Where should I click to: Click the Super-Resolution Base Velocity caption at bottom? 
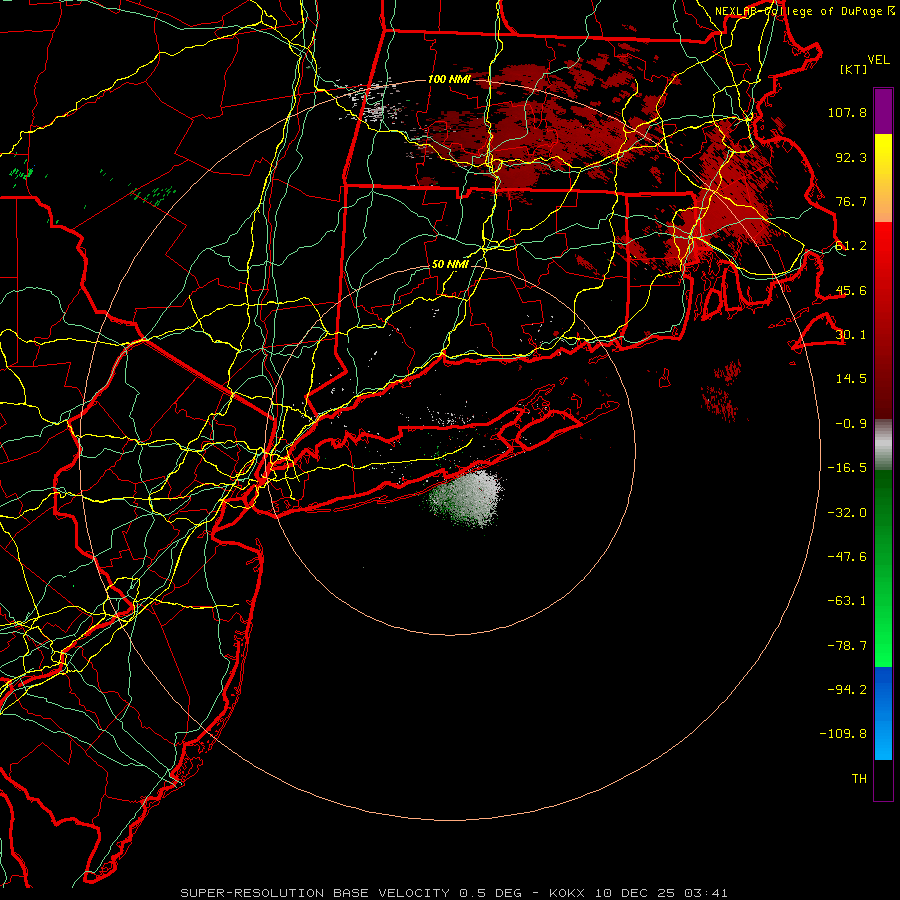[454, 893]
